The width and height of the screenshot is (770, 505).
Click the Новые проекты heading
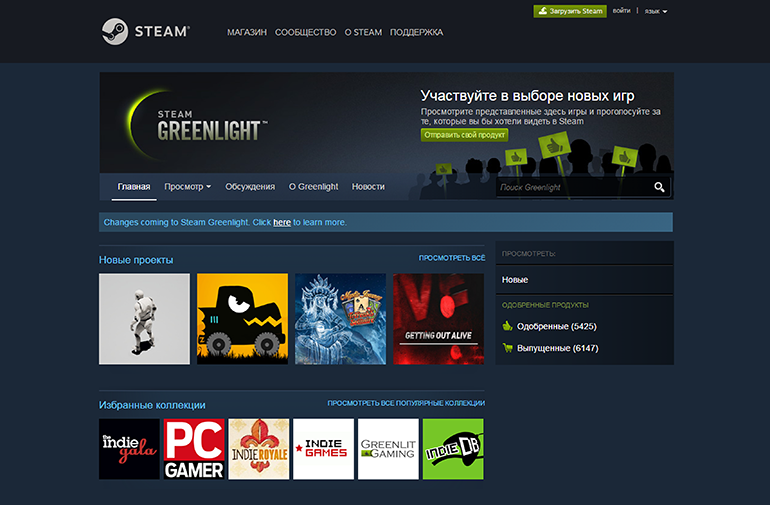point(136,260)
